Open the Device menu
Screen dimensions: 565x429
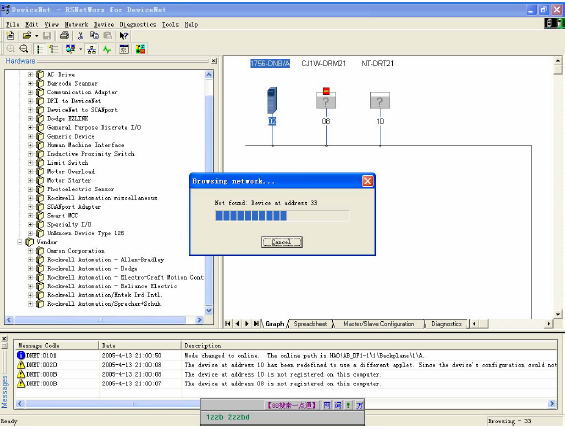click(104, 24)
